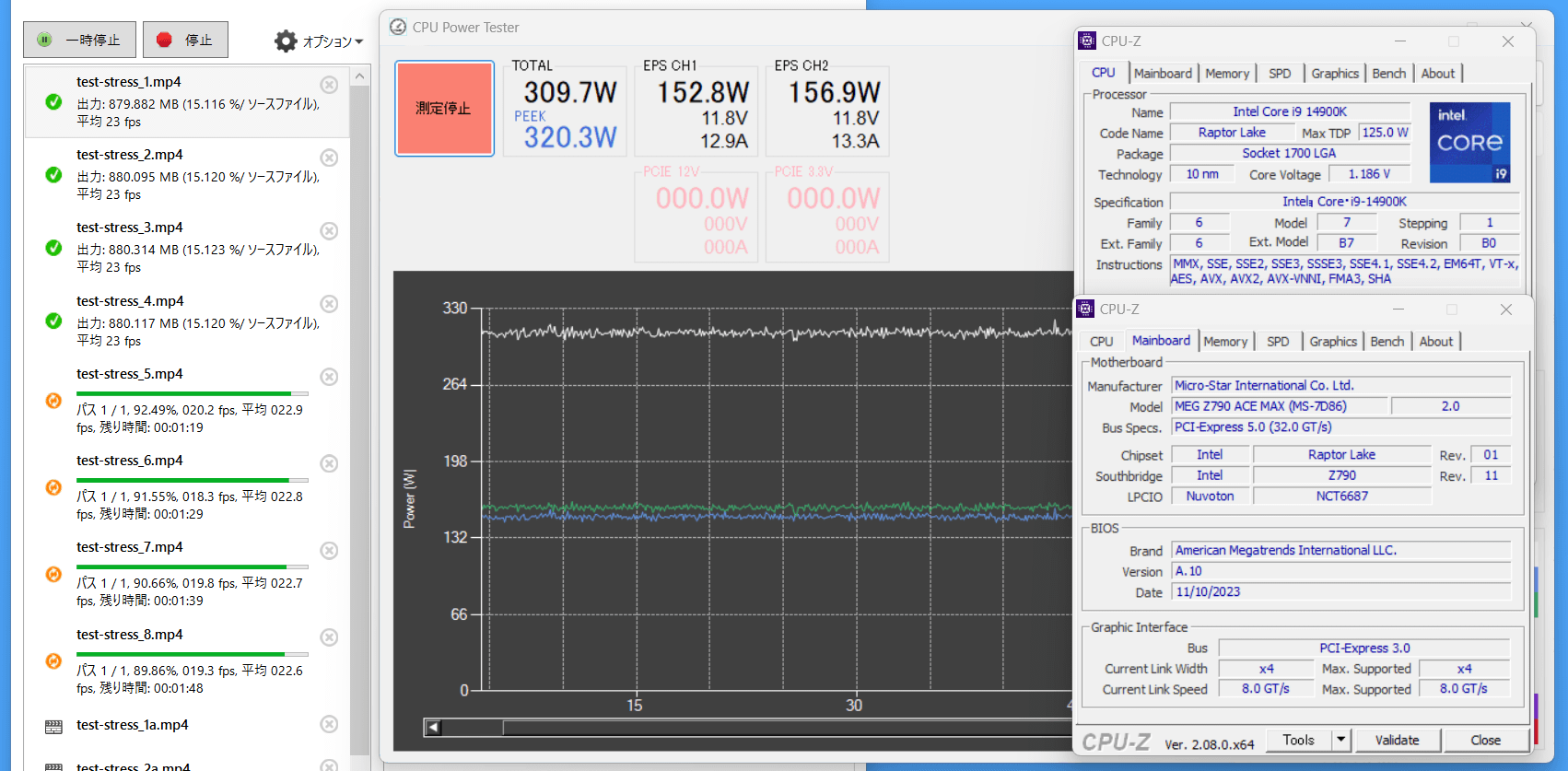Click green checkmark of test-stress_4.mp4

[x=54, y=321]
